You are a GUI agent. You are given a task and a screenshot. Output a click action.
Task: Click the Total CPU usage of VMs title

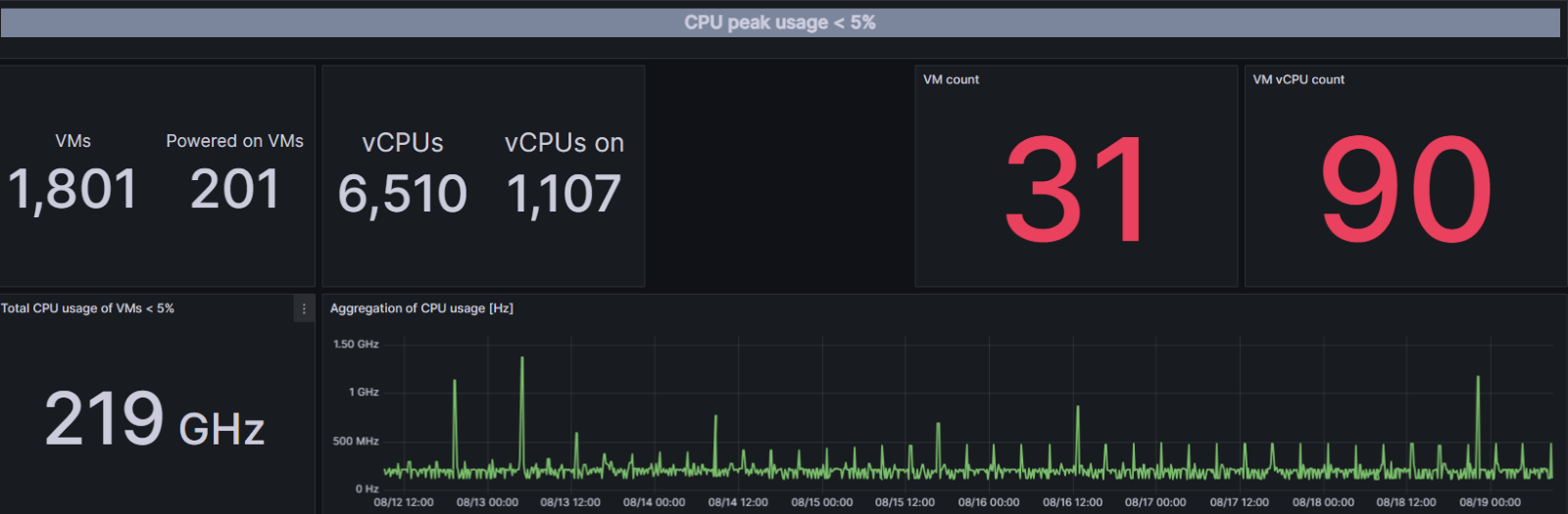pos(87,308)
